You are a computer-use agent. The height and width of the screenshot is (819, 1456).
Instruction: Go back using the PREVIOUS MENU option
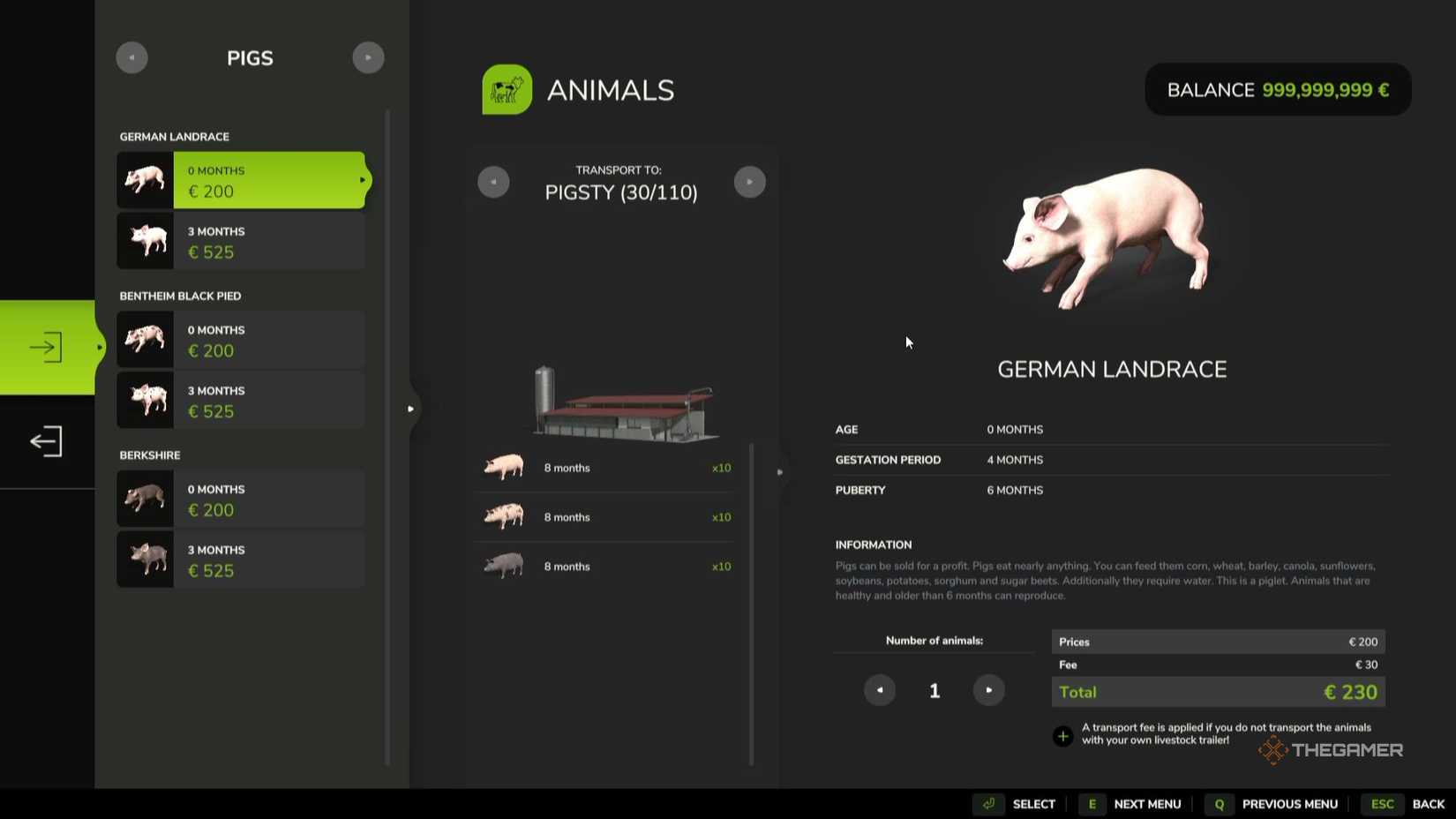click(x=1289, y=804)
